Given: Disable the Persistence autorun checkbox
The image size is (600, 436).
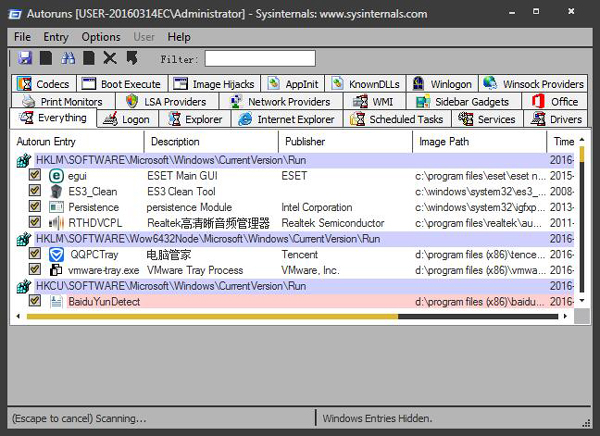Looking at the screenshot, I should [x=35, y=206].
